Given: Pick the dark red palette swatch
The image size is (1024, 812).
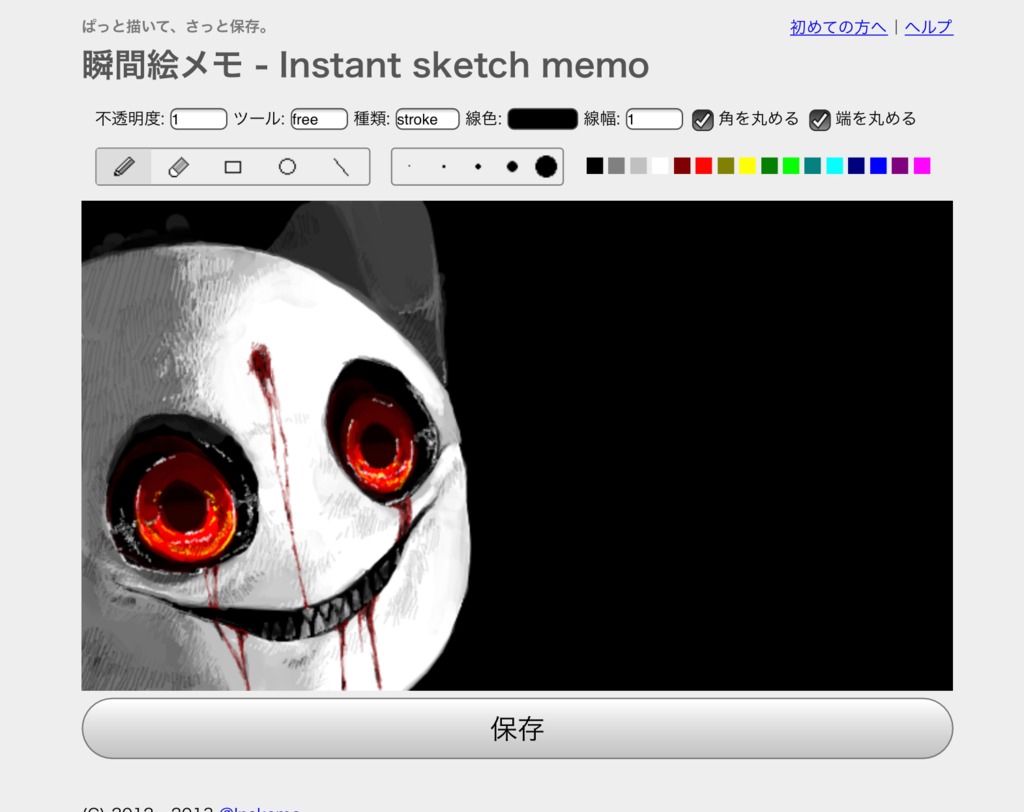Looking at the screenshot, I should pos(682,166).
